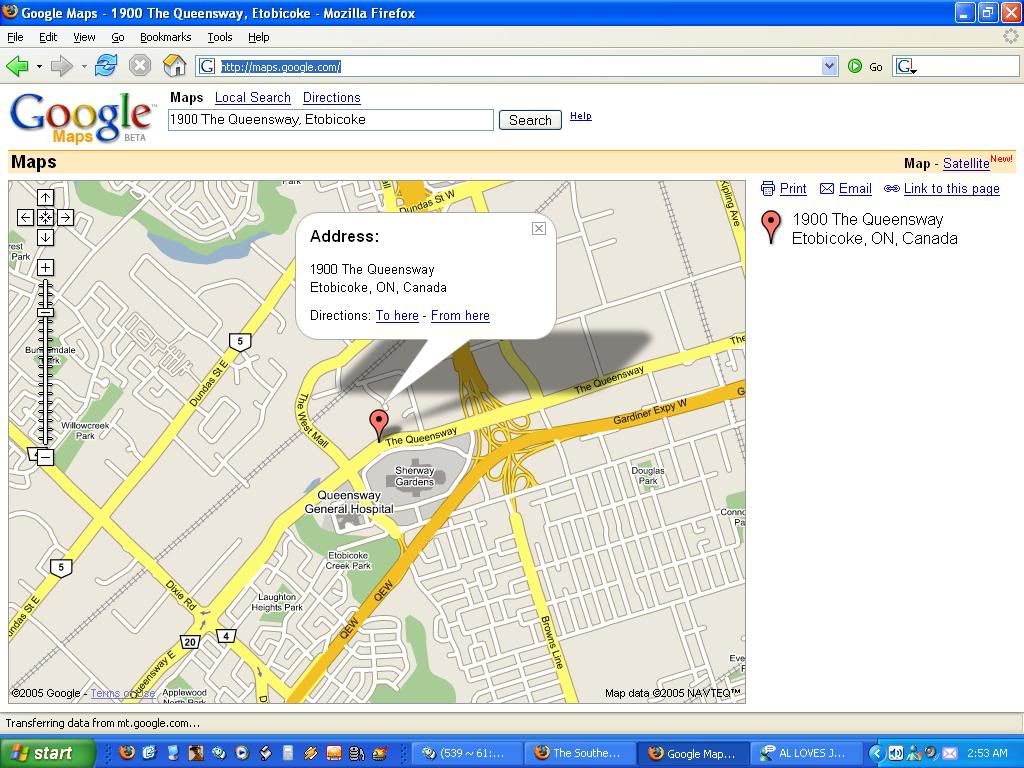Viewport: 1024px width, 768px height.
Task: Open the Help menu in the menu bar
Action: [x=259, y=37]
